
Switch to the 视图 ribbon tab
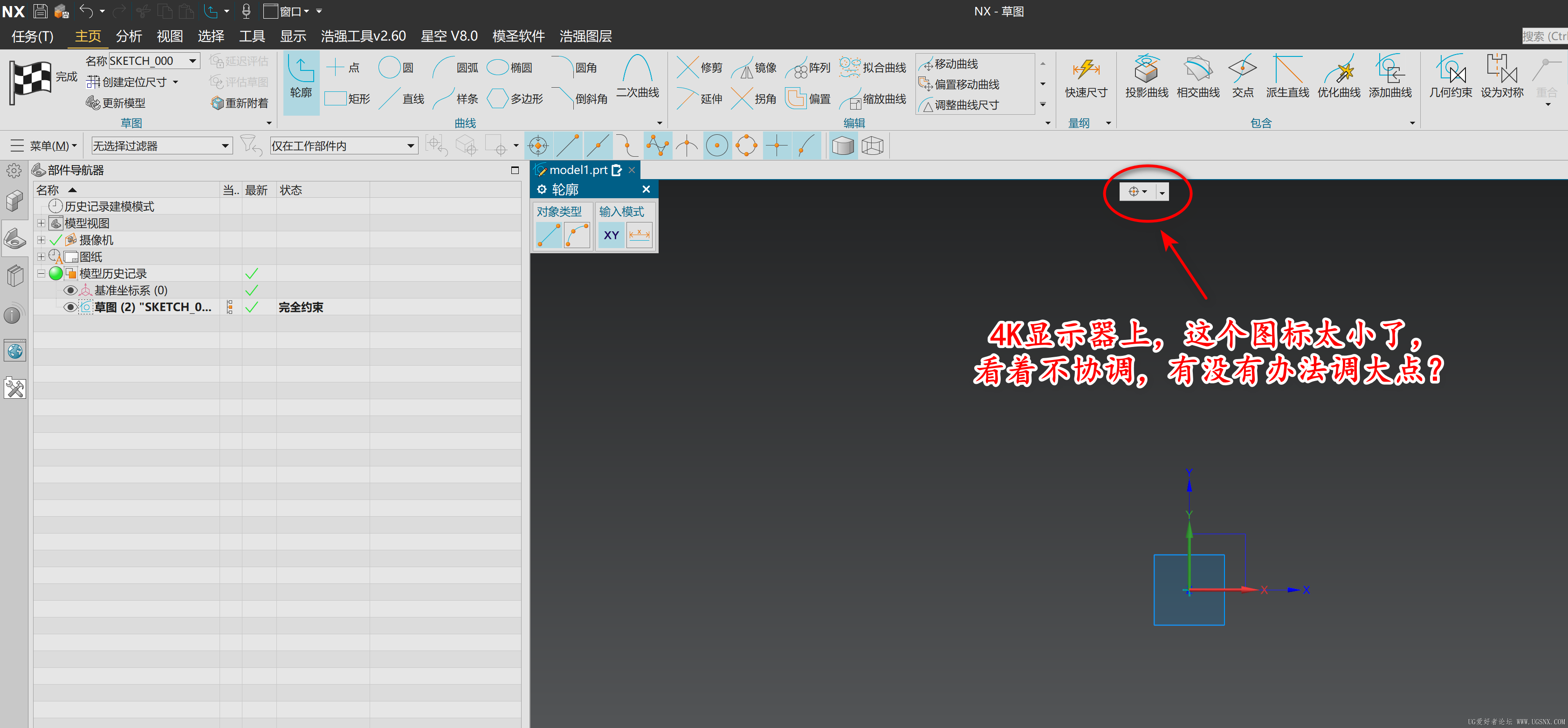pyautogui.click(x=170, y=36)
